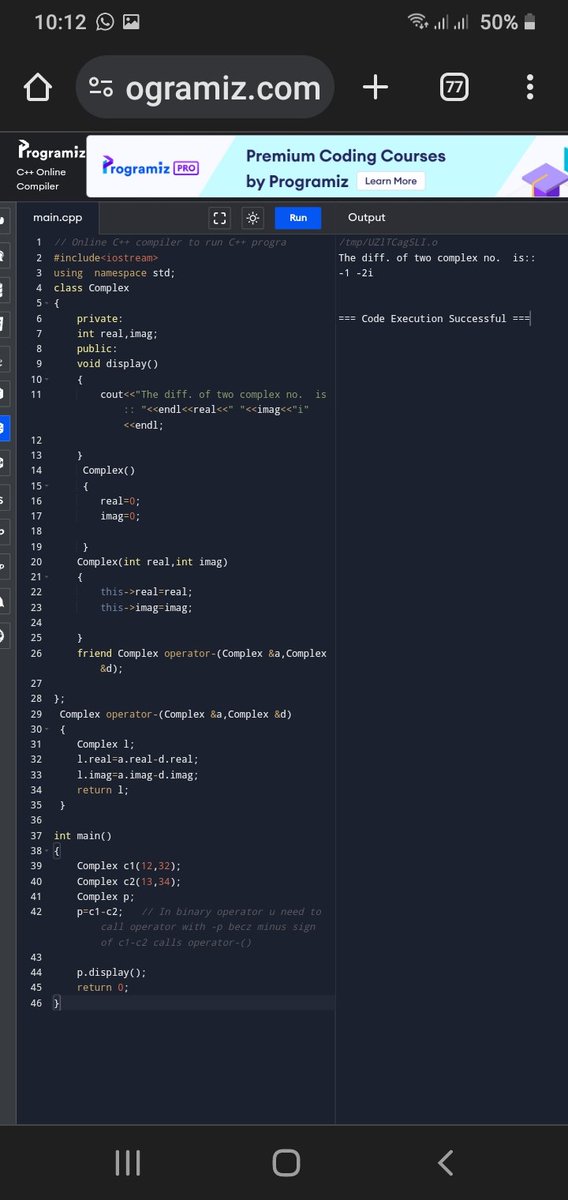Screen dimensions: 568x1200
Task: Click 'this->imag=imag;' on line 23
Action: (x=146, y=607)
